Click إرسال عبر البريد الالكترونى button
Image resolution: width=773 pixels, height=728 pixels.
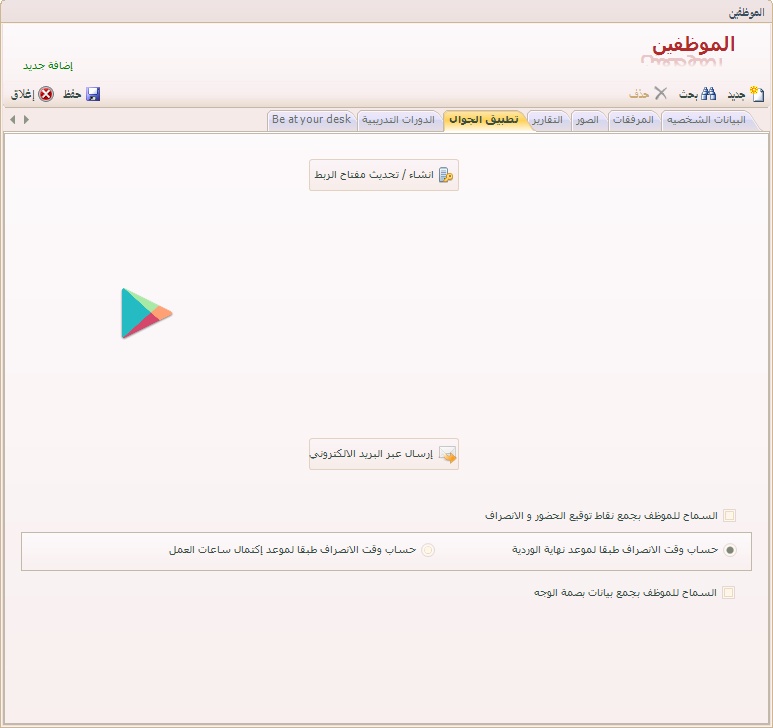point(384,454)
